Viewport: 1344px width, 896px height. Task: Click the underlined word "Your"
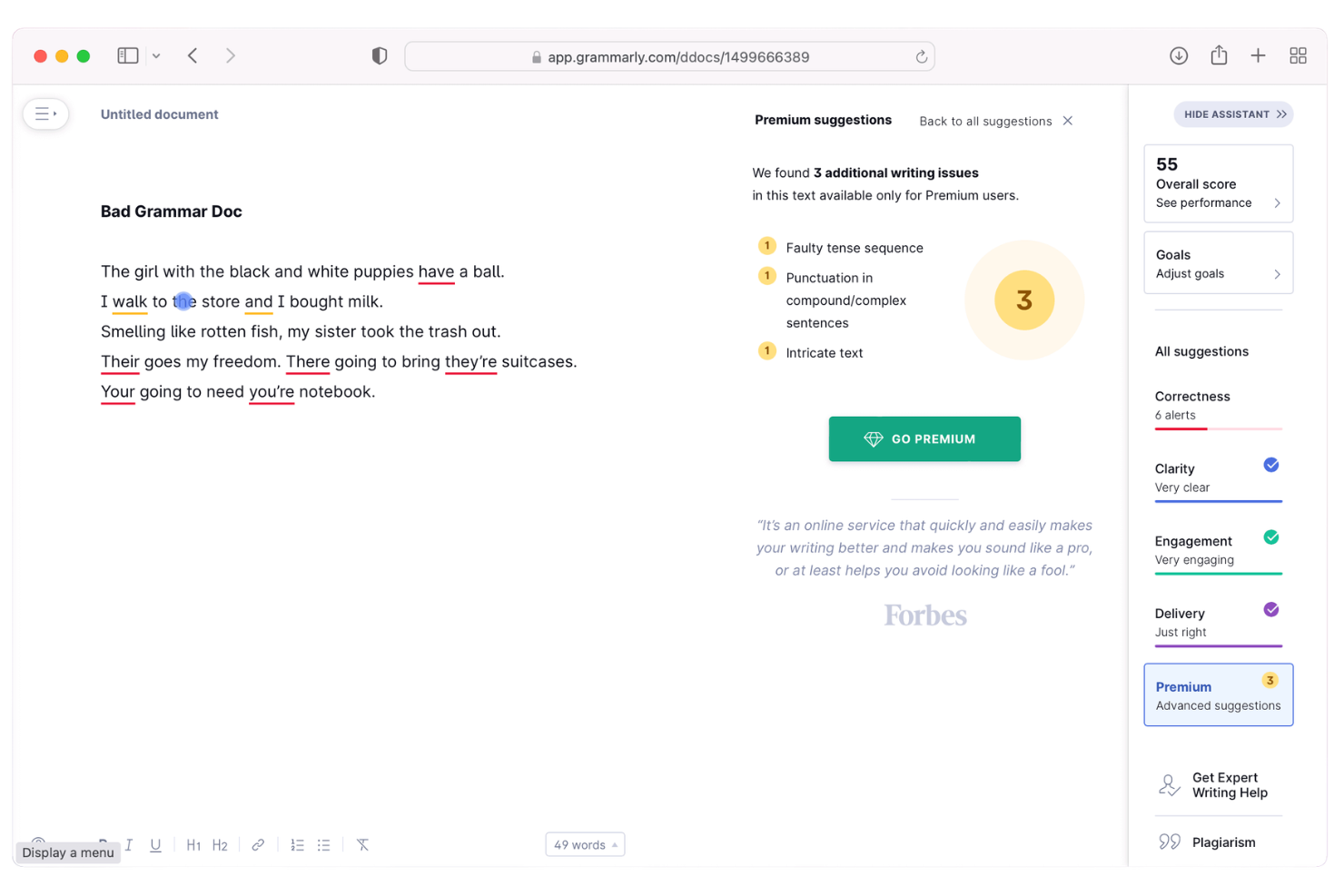(118, 391)
